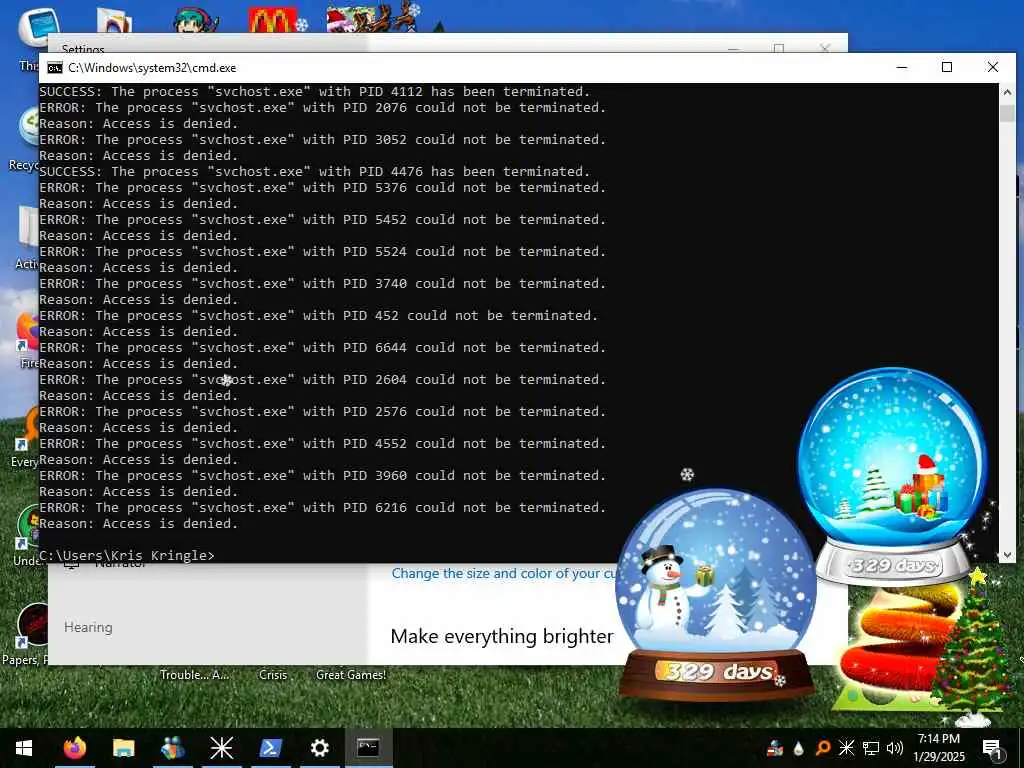Open the network status tray icon
The width and height of the screenshot is (1024, 768).
point(871,748)
